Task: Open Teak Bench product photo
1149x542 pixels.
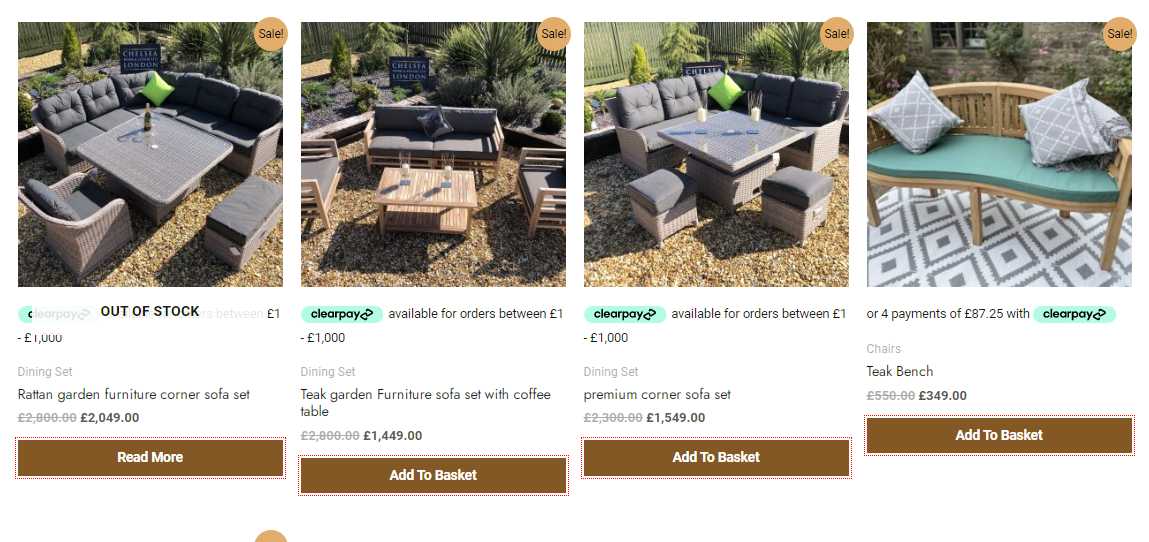Action: coord(999,154)
